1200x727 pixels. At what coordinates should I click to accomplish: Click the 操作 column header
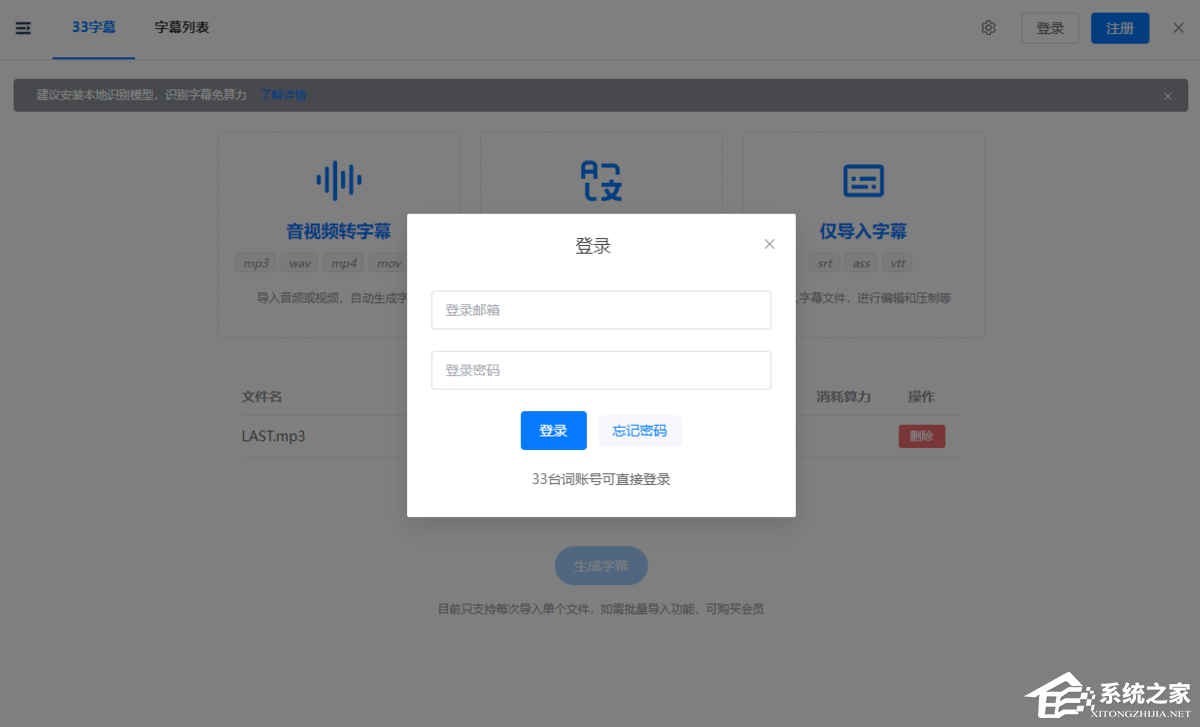point(921,396)
